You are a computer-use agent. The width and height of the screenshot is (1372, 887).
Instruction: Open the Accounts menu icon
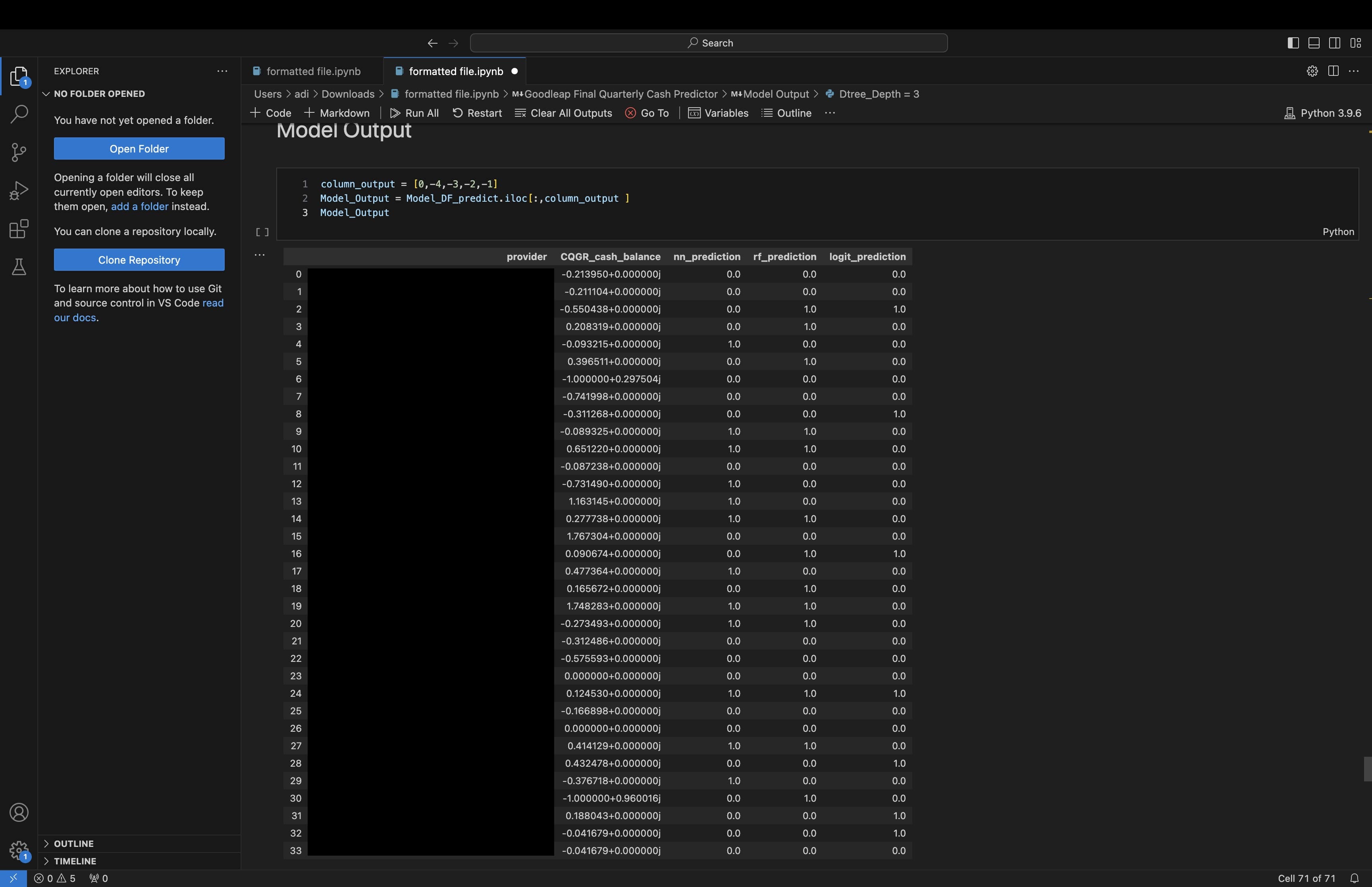pos(19,812)
